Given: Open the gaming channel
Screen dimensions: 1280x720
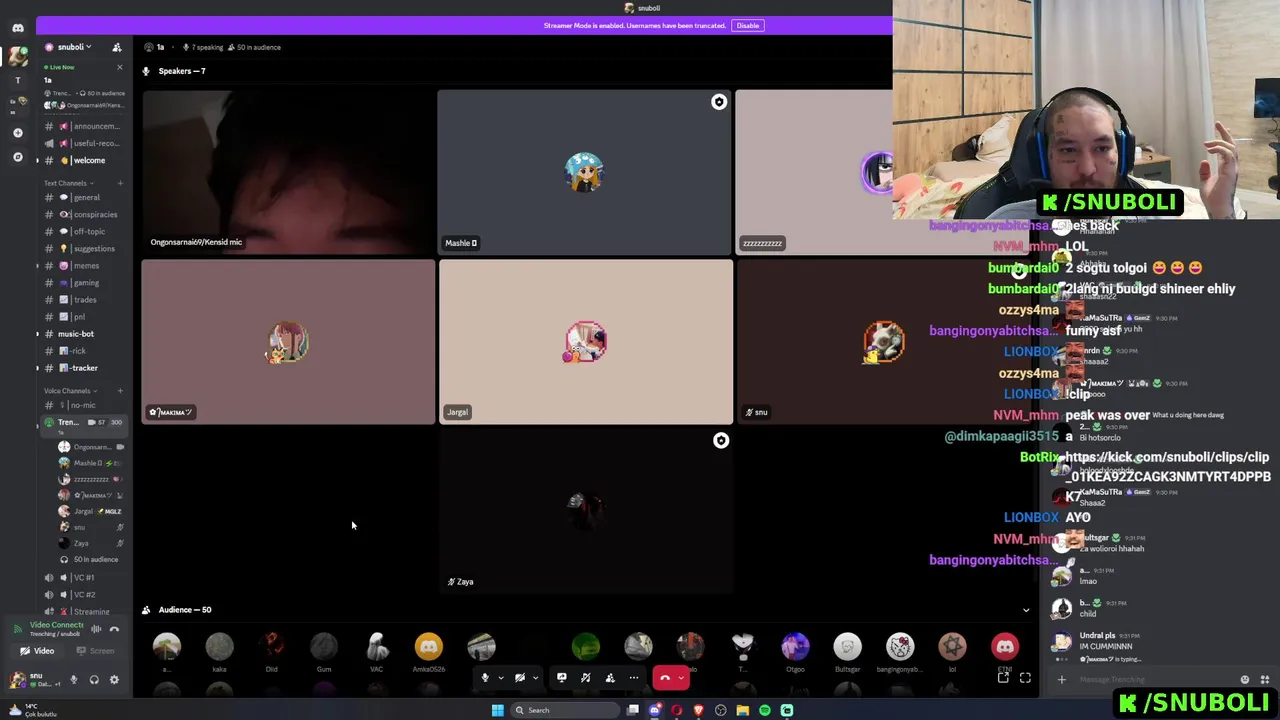Looking at the screenshot, I should coord(84,282).
